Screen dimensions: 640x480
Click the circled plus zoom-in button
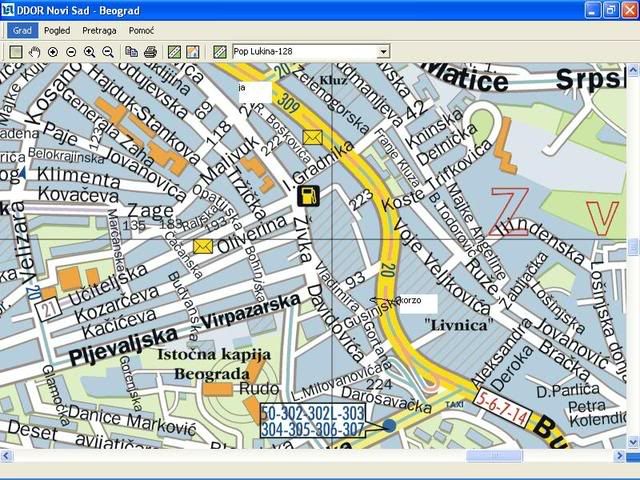coord(53,51)
